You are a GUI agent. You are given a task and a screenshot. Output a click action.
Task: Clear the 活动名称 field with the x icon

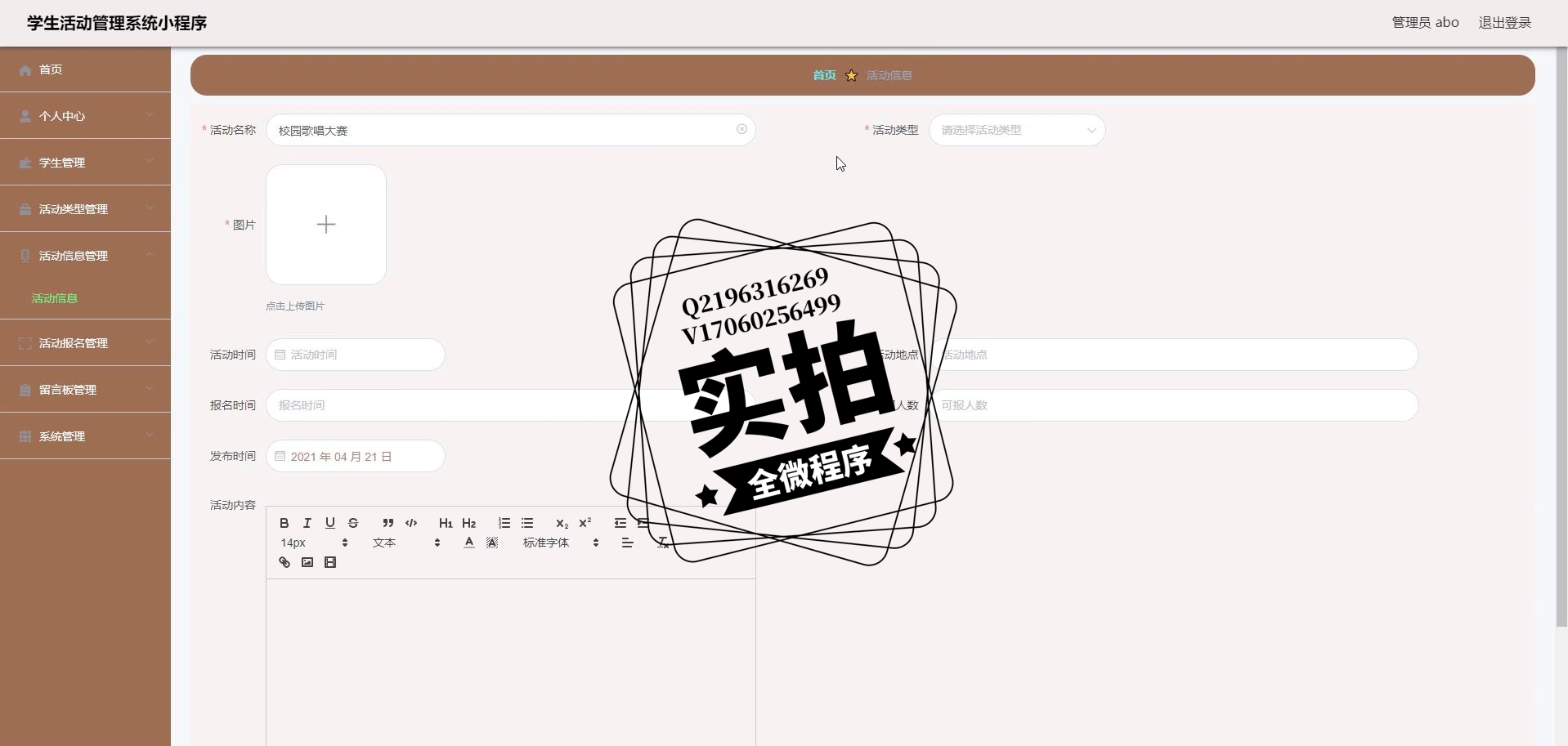coord(741,129)
